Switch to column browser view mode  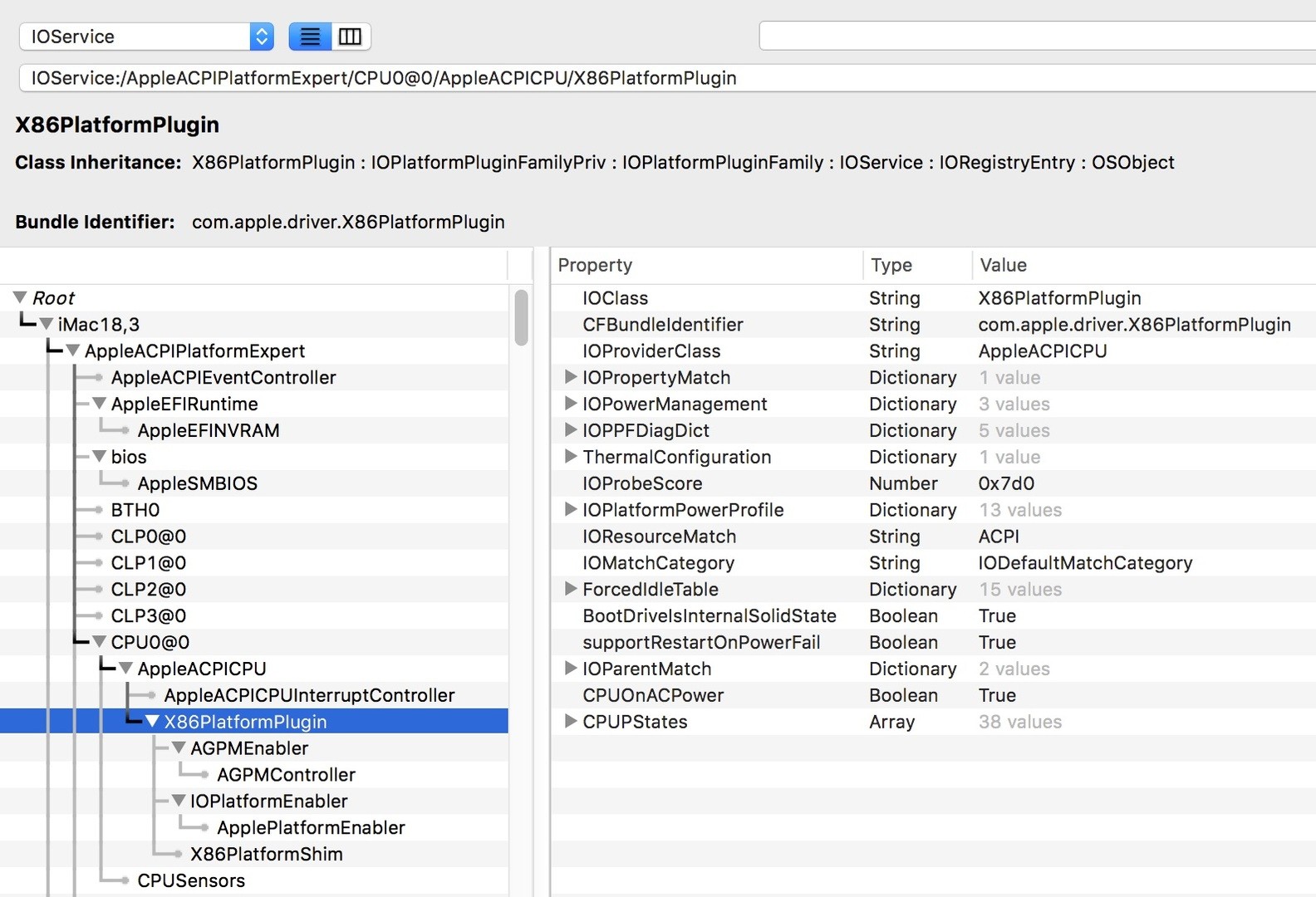[x=351, y=37]
